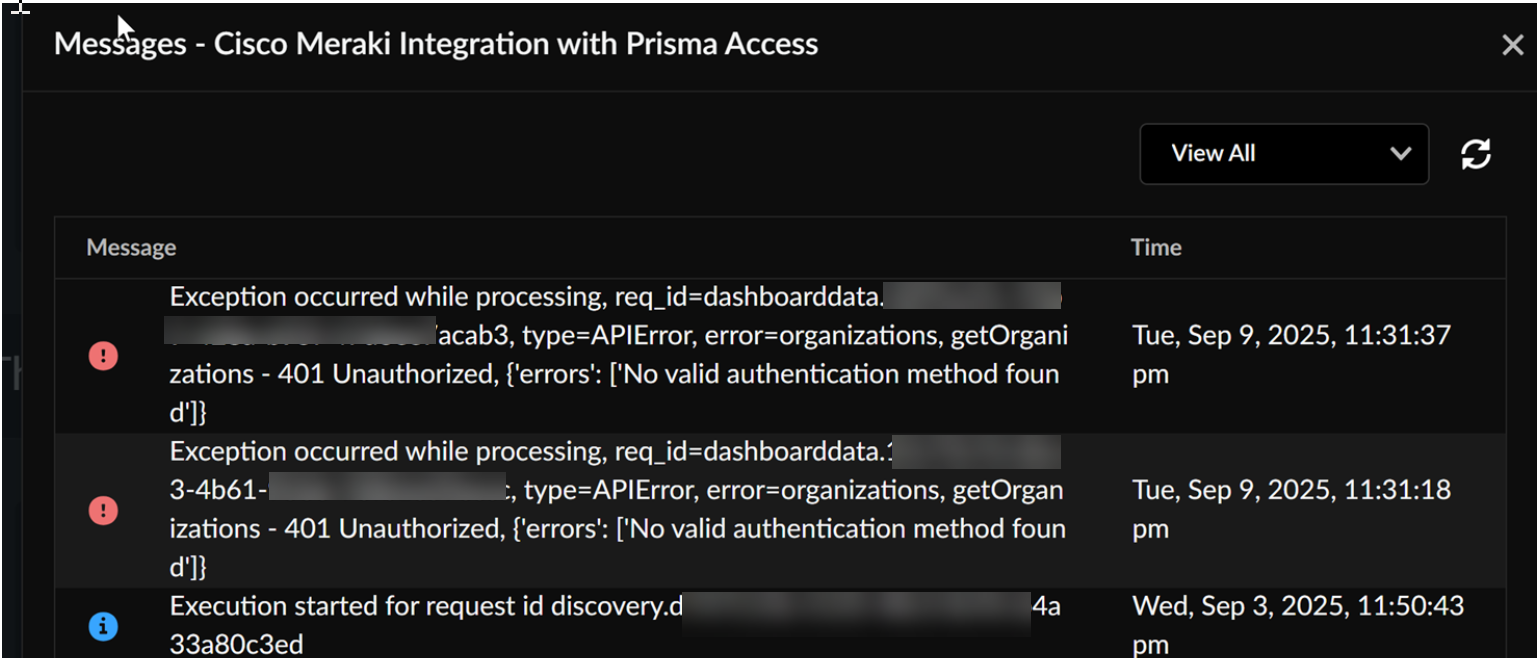Image resolution: width=1537 pixels, height=658 pixels.
Task: Click the Cisco Meraki Integration dialog title
Action: tap(435, 44)
